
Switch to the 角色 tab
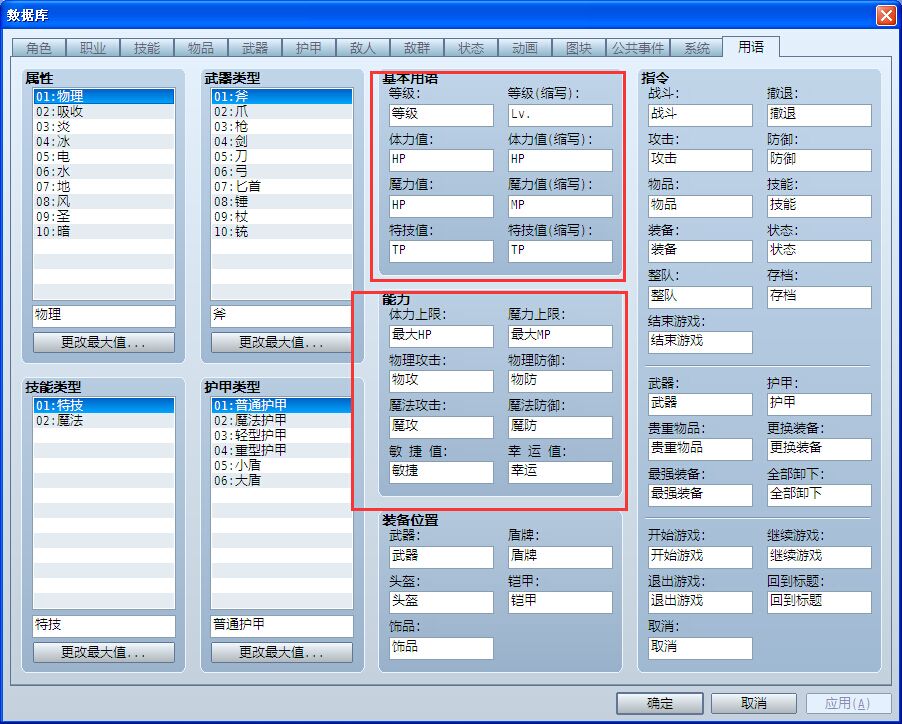tap(39, 48)
